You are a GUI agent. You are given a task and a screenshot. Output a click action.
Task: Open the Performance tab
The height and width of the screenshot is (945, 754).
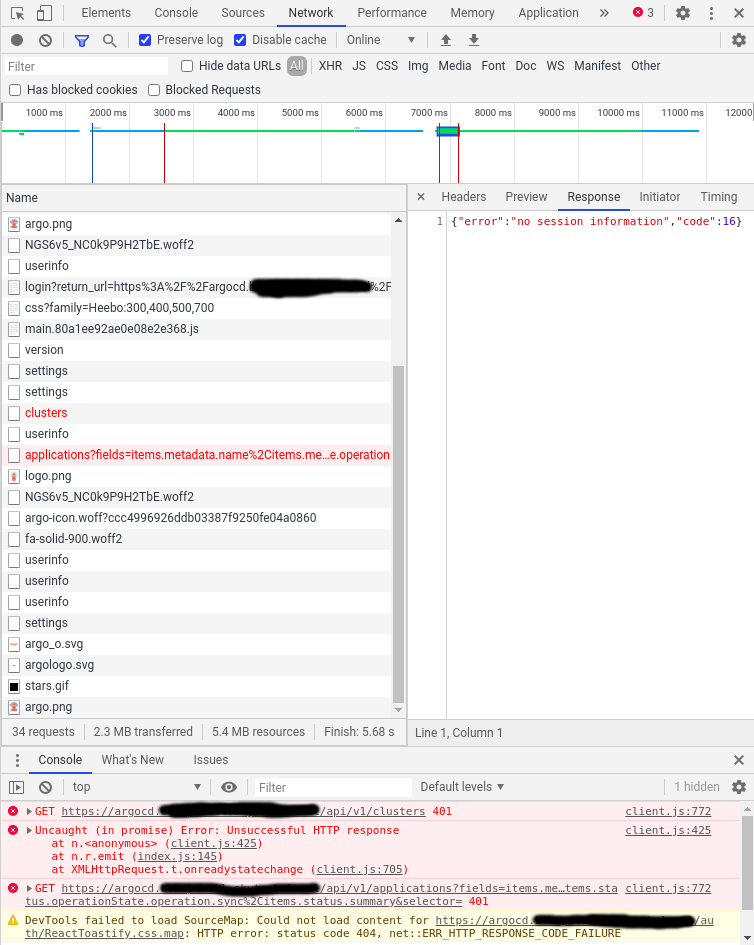pyautogui.click(x=392, y=13)
